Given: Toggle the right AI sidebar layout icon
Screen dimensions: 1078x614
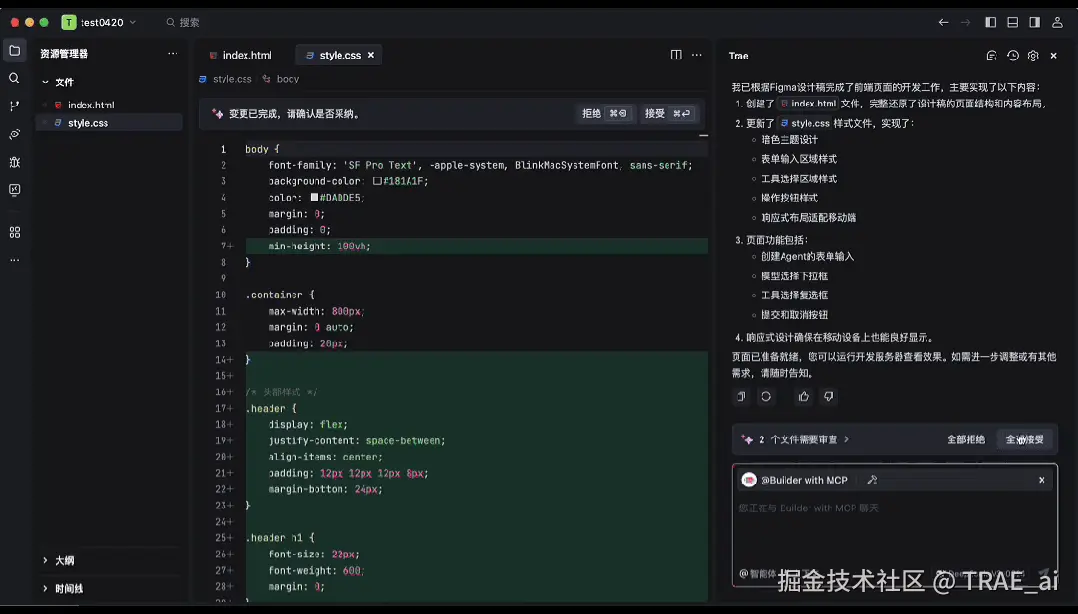Looking at the screenshot, I should tap(1035, 23).
